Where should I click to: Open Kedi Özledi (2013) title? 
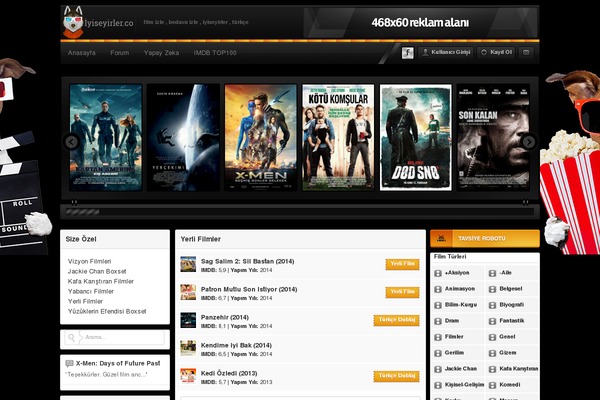pyautogui.click(x=229, y=373)
